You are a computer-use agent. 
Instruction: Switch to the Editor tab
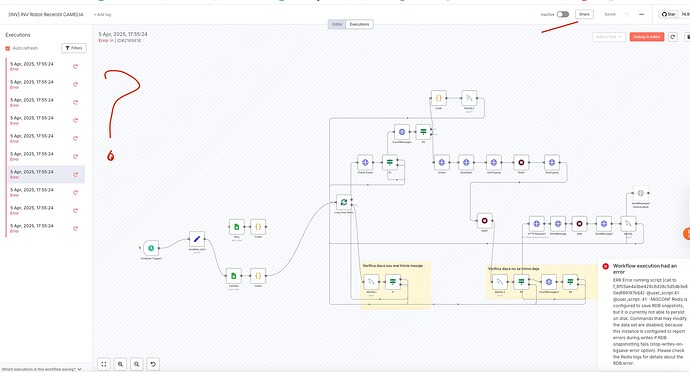(338, 24)
